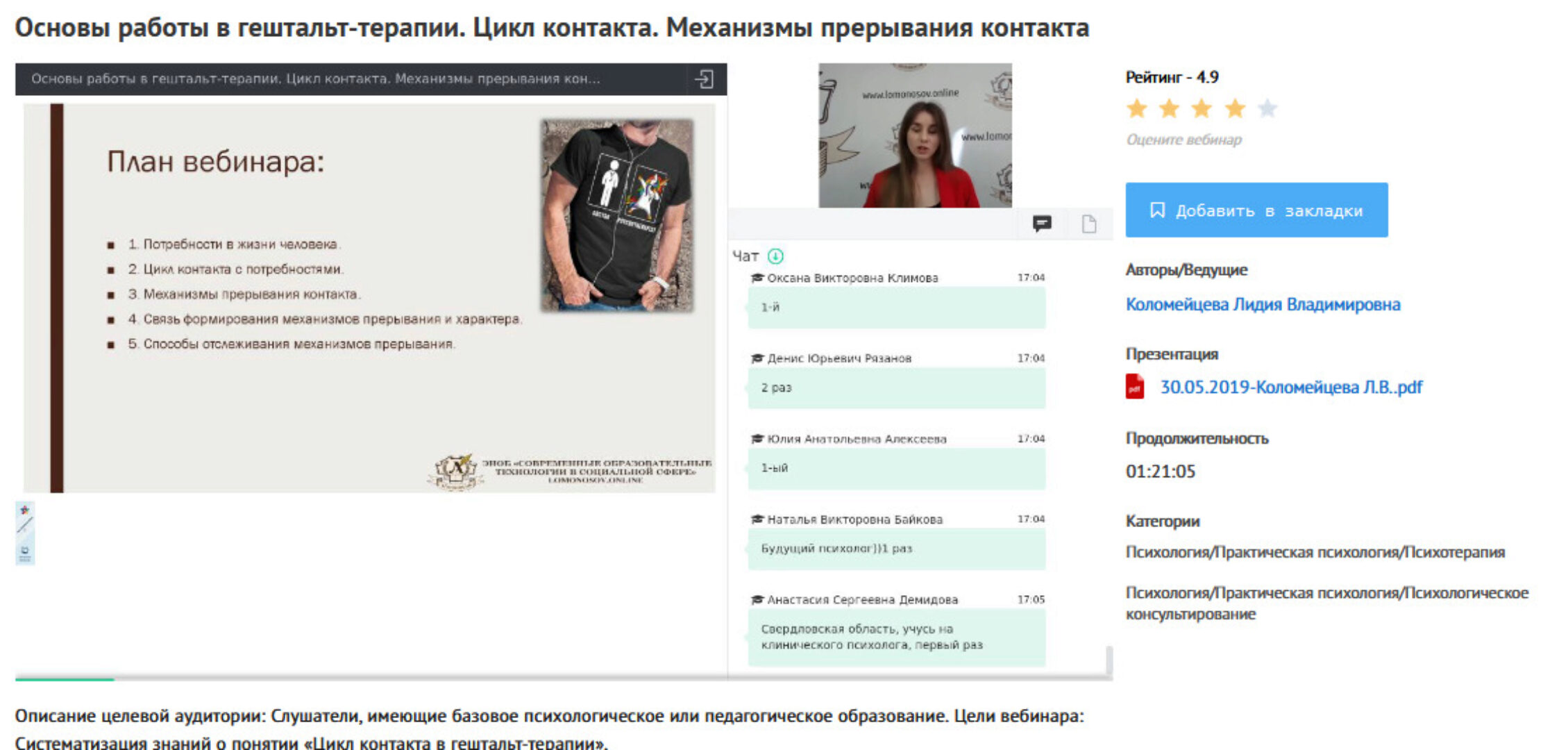
Task: Click the fourth orange star to rate
Action: pos(1233,109)
